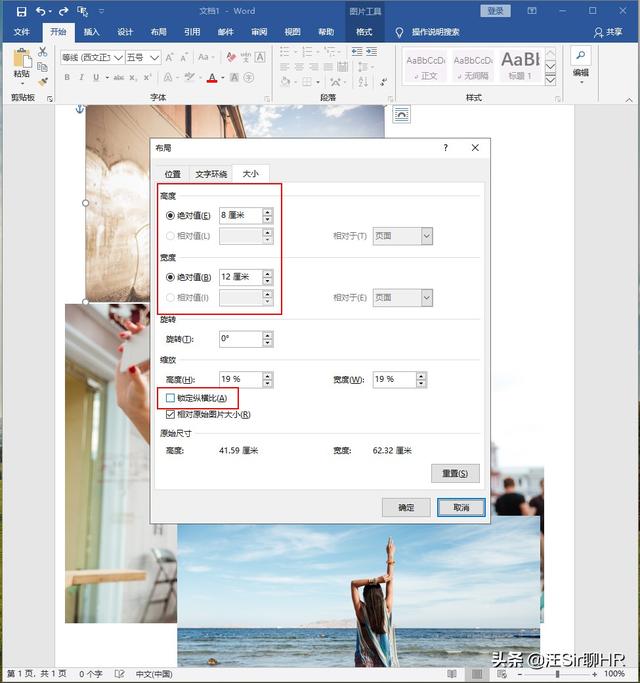Expand the styles gallery more arrow
This screenshot has height=683, width=640.
pos(551,81)
